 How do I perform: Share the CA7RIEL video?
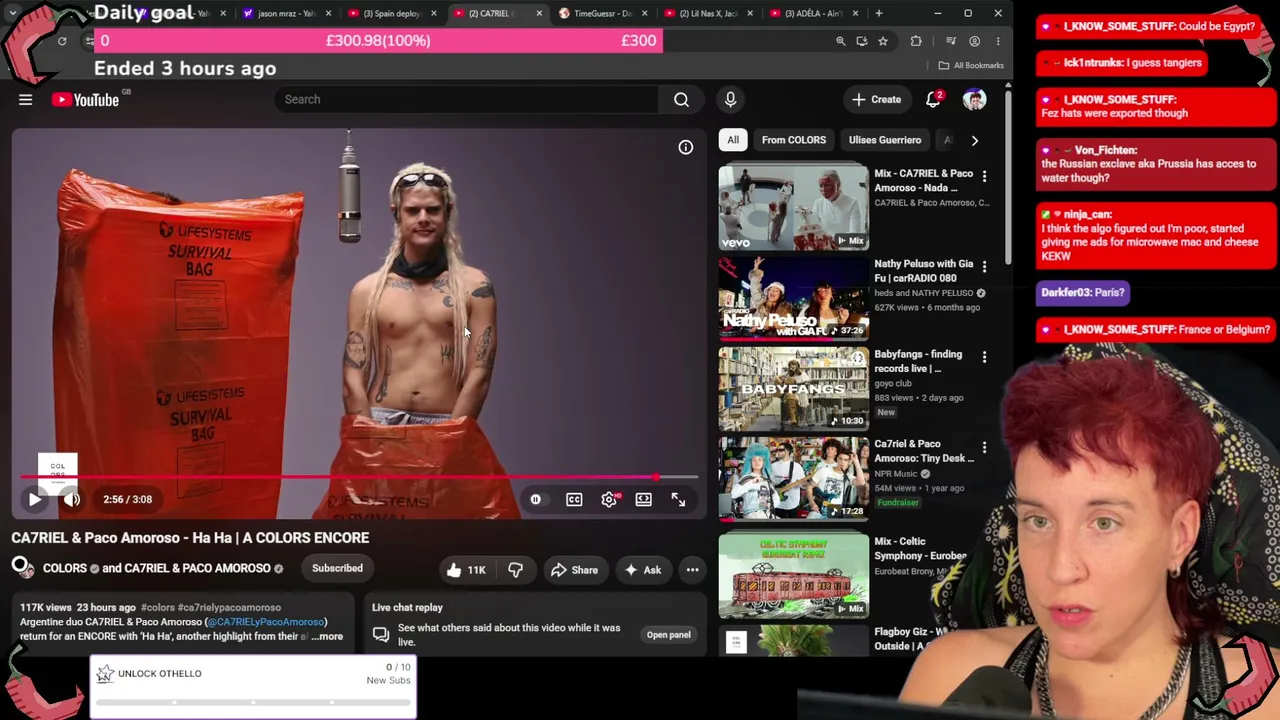click(573, 570)
